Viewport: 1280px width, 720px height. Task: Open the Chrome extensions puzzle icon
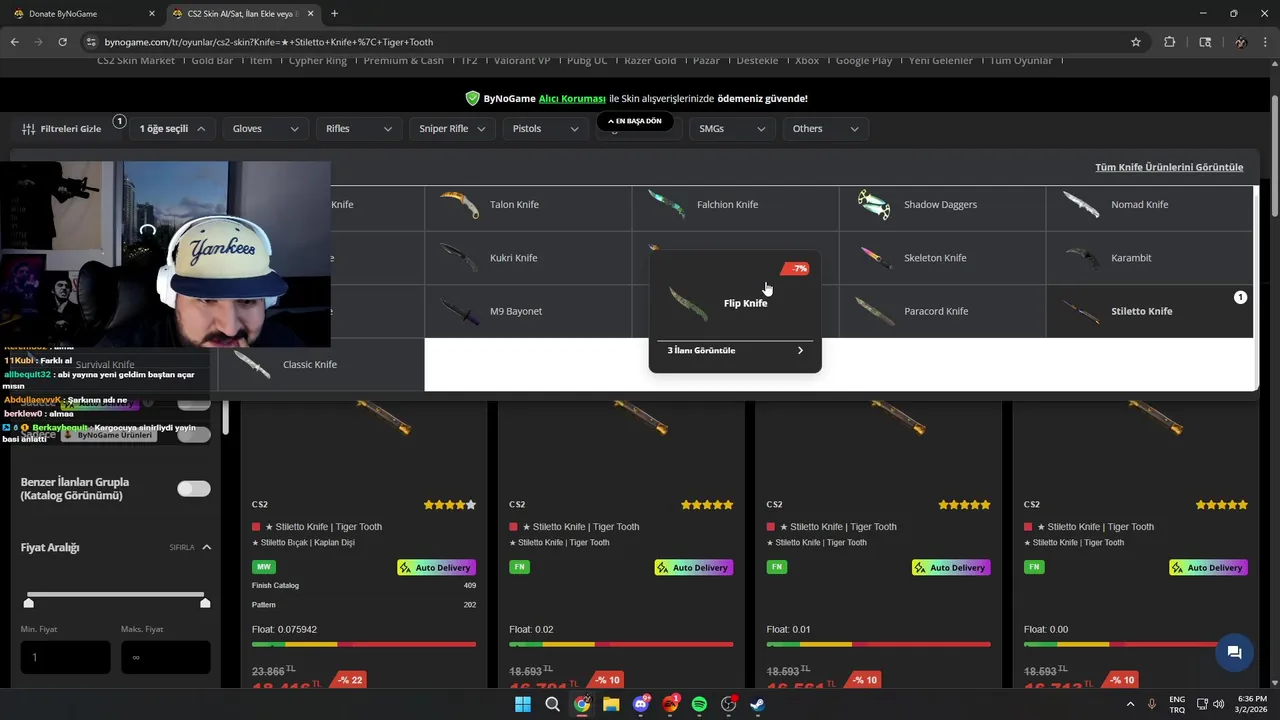pos(1169,42)
